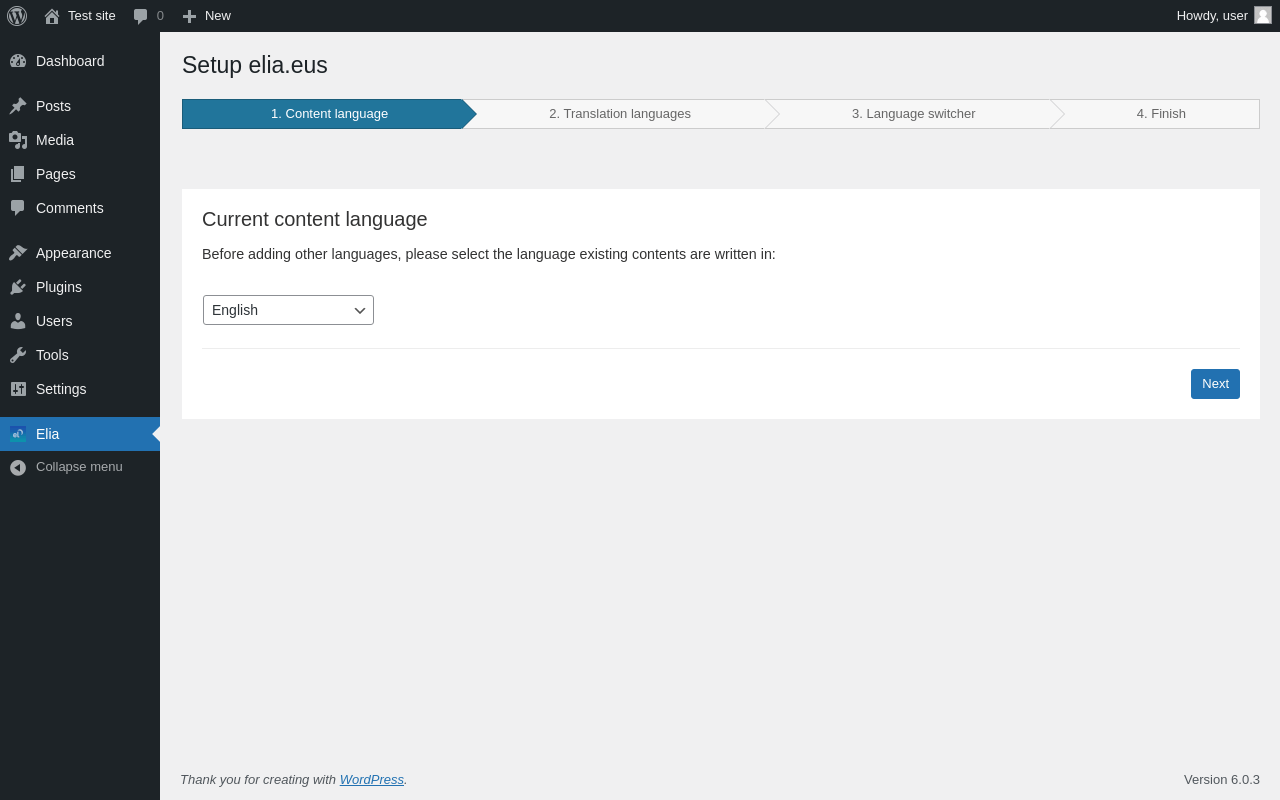Open the Plugins menu
The width and height of the screenshot is (1280, 800).
[59, 287]
